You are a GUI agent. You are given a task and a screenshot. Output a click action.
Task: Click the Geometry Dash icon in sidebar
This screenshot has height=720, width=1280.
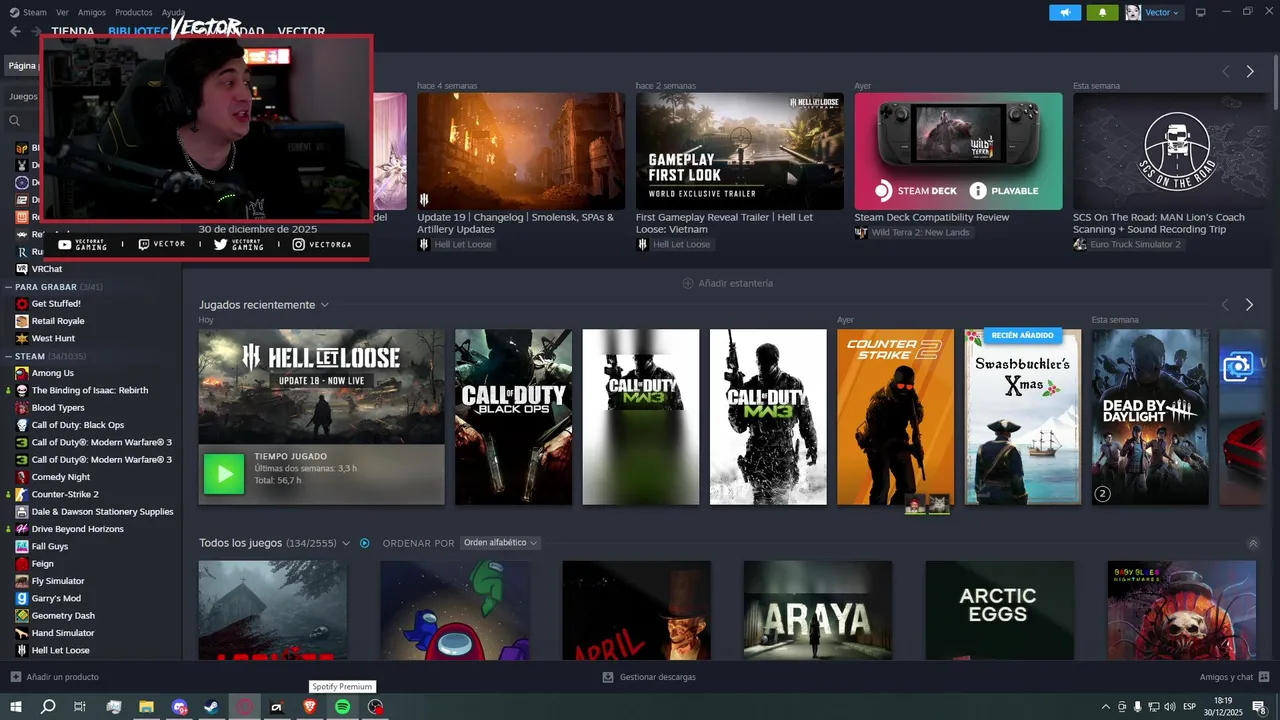(22, 616)
